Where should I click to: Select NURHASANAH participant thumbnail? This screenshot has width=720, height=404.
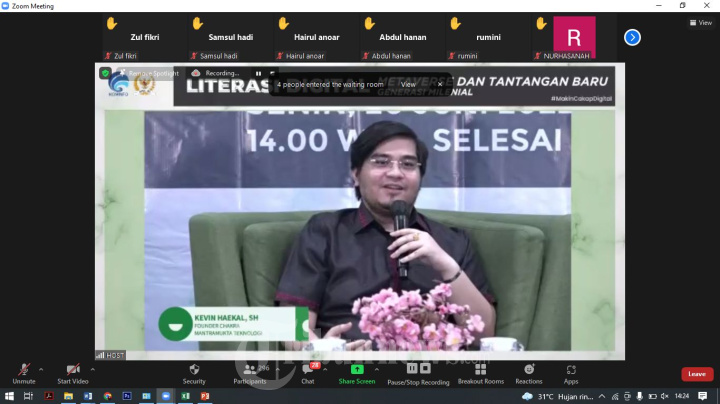point(574,38)
